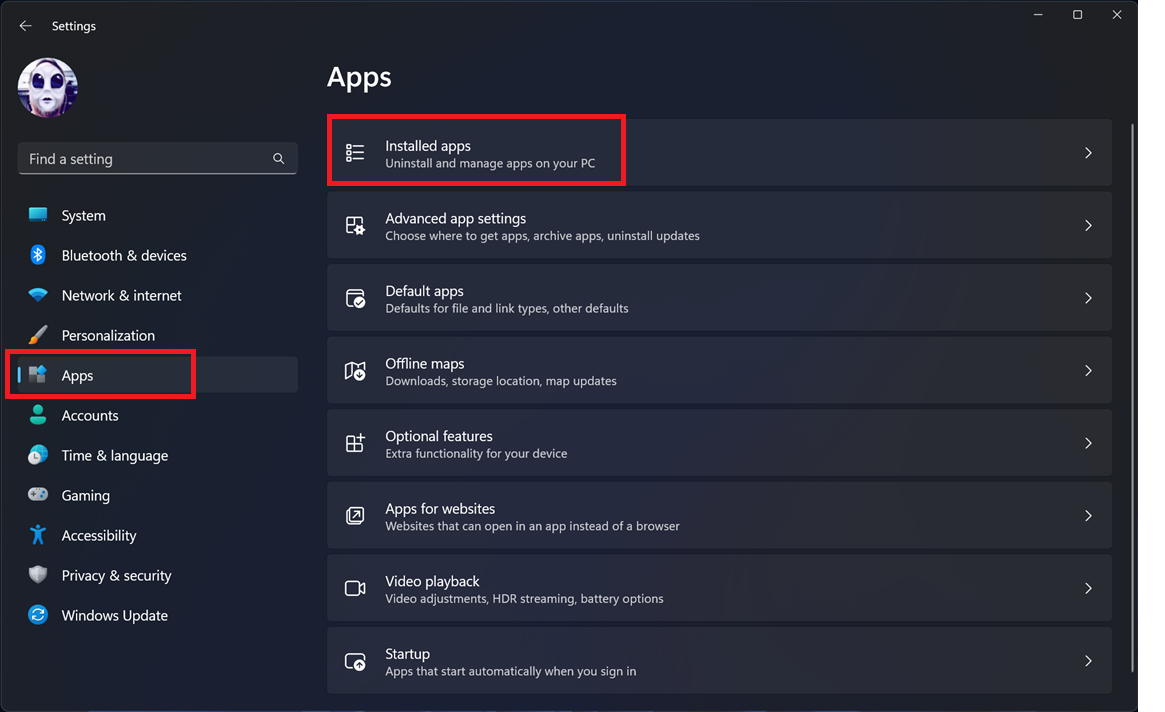Expand the Default apps row chevron
The width and height of the screenshot is (1165, 712).
(x=1089, y=297)
